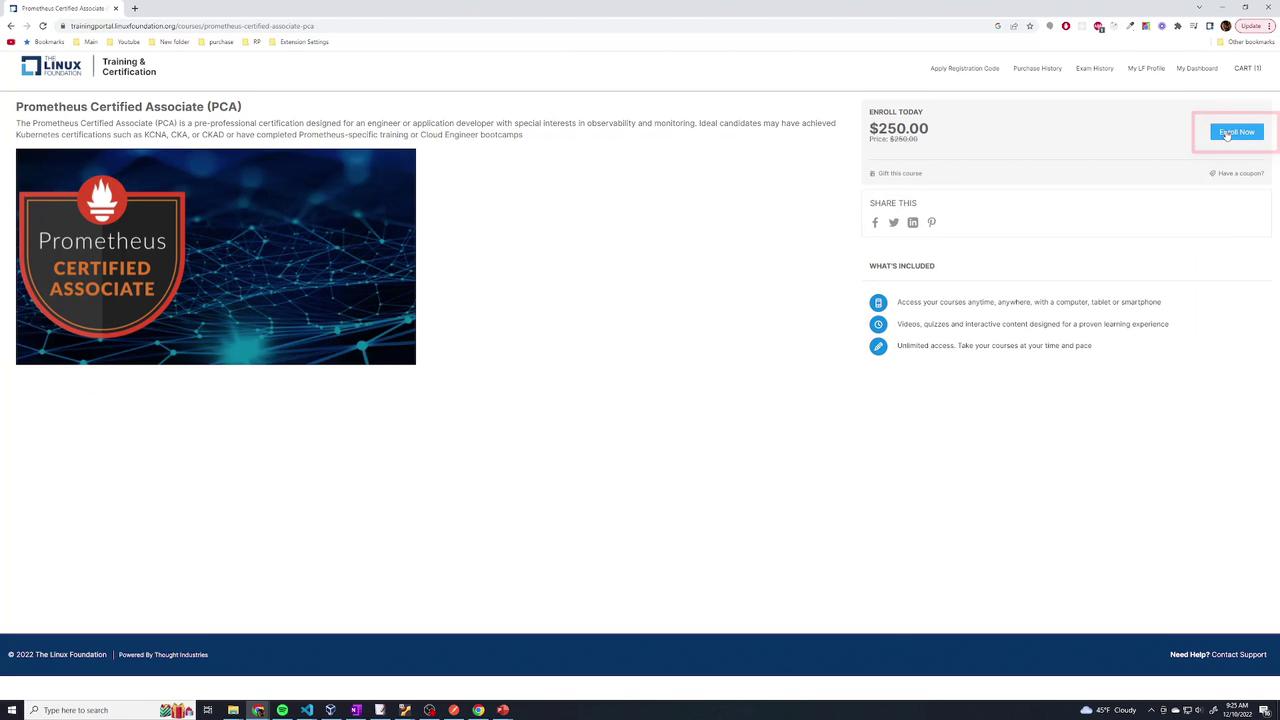This screenshot has height=720, width=1280.
Task: Click the share page icon in address bar
Action: (x=1014, y=26)
